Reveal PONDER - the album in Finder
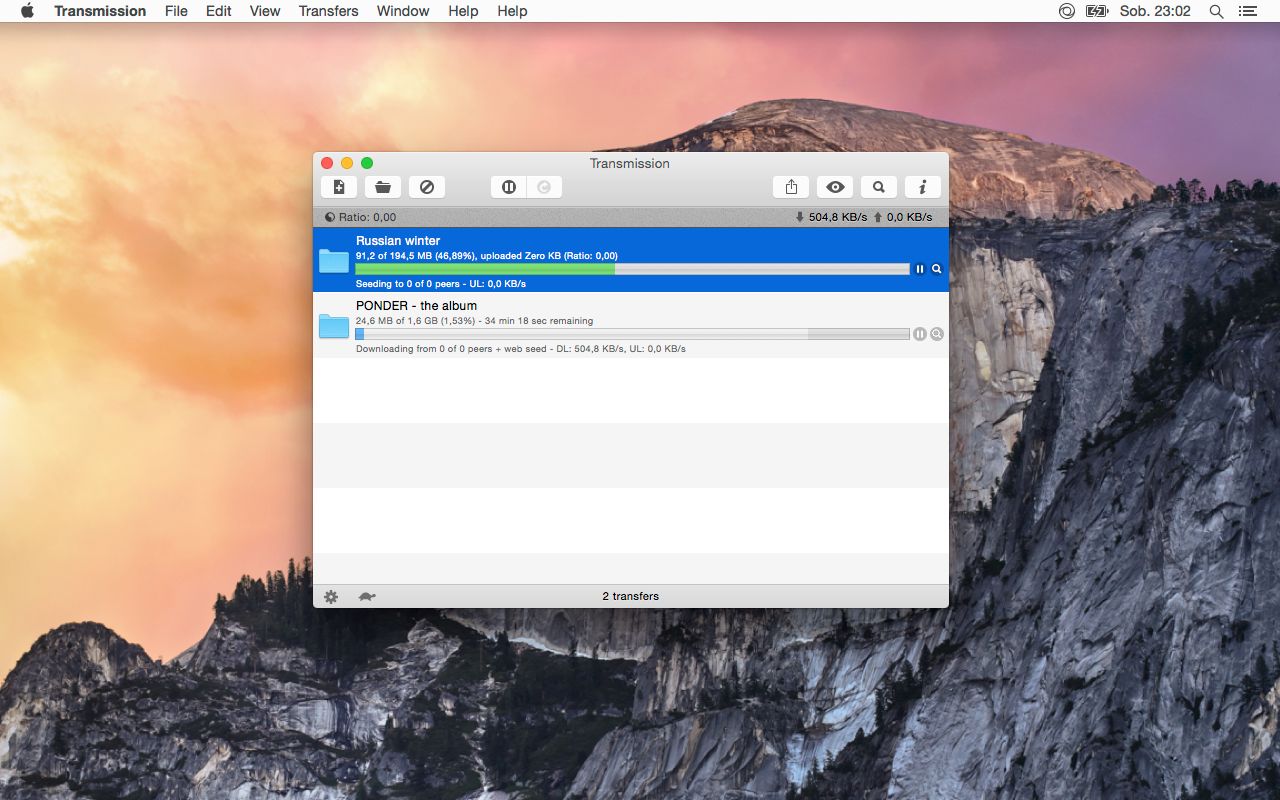 [937, 334]
